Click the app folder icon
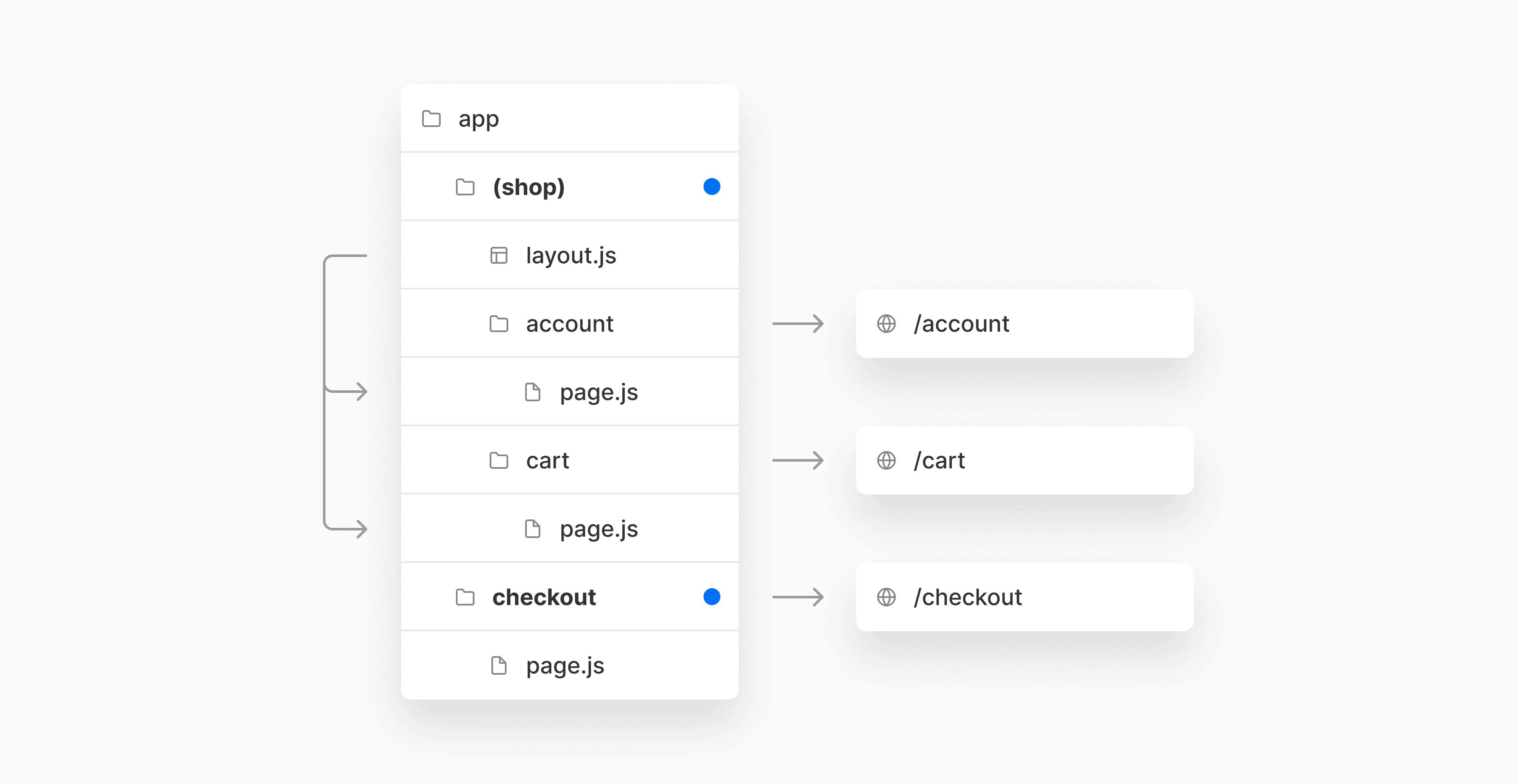The image size is (1518, 784). tap(431, 119)
